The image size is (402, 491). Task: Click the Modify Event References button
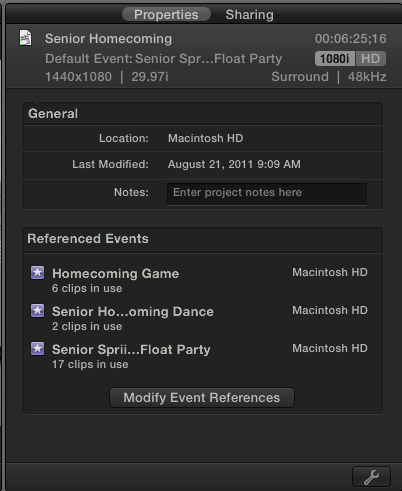pyautogui.click(x=202, y=397)
